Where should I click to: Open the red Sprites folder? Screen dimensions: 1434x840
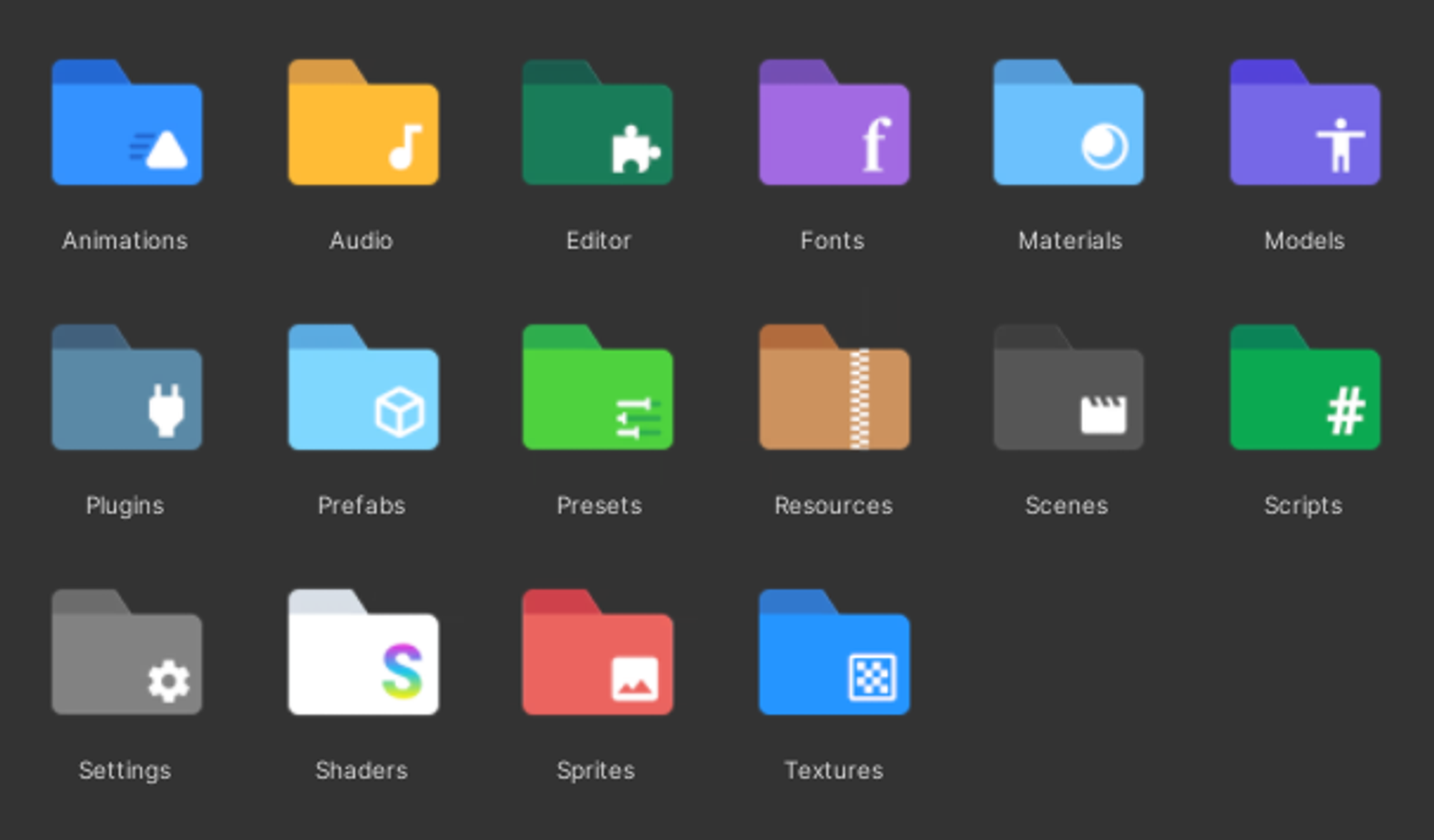[x=597, y=654]
